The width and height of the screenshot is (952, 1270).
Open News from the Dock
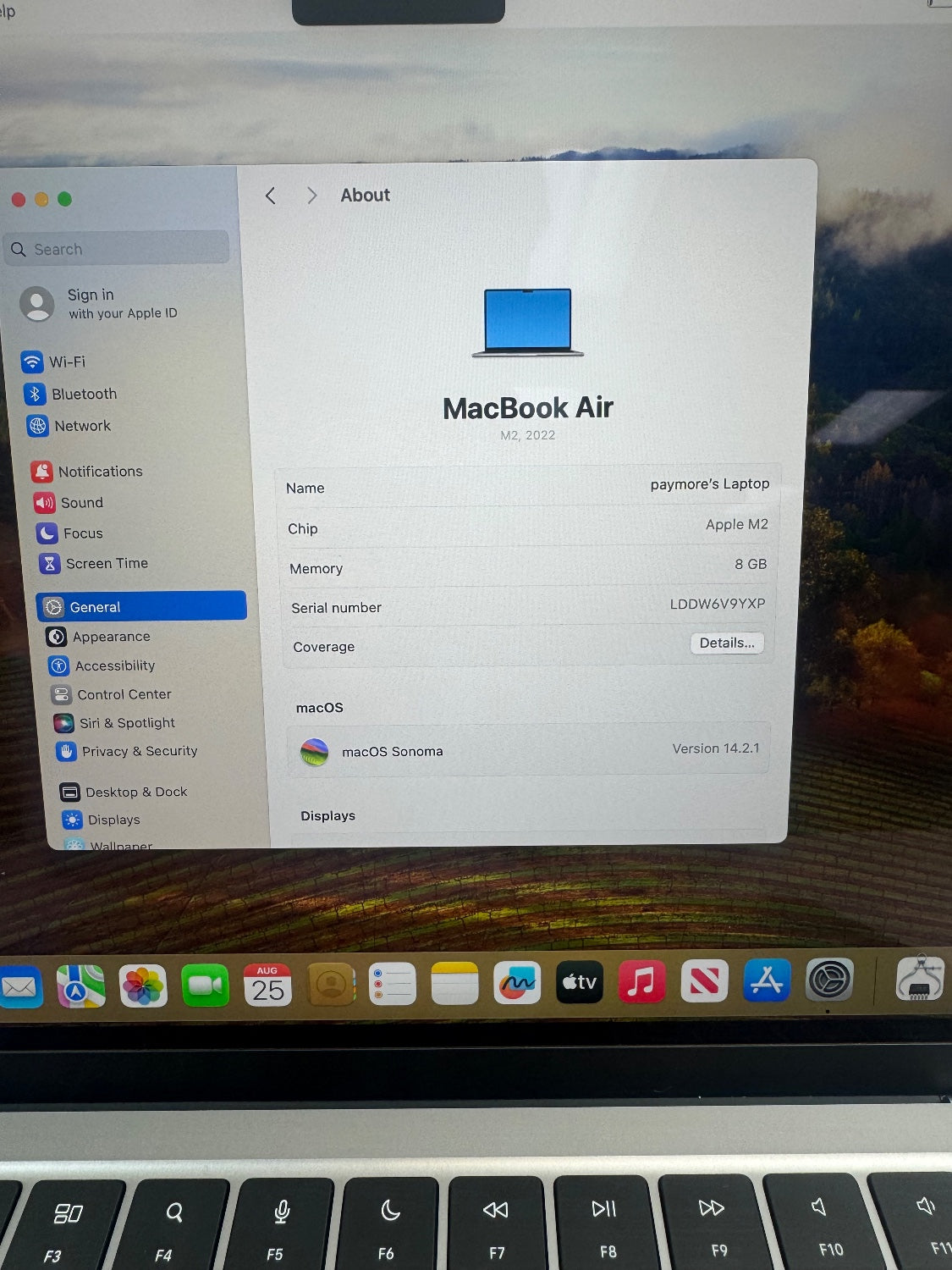[x=704, y=981]
